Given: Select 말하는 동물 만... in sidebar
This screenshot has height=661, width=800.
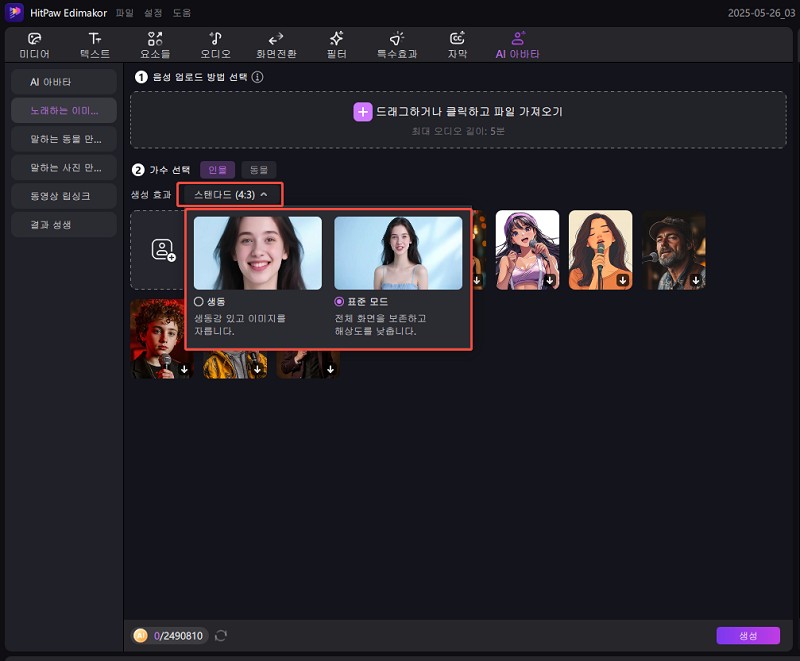Looking at the screenshot, I should pos(64,139).
